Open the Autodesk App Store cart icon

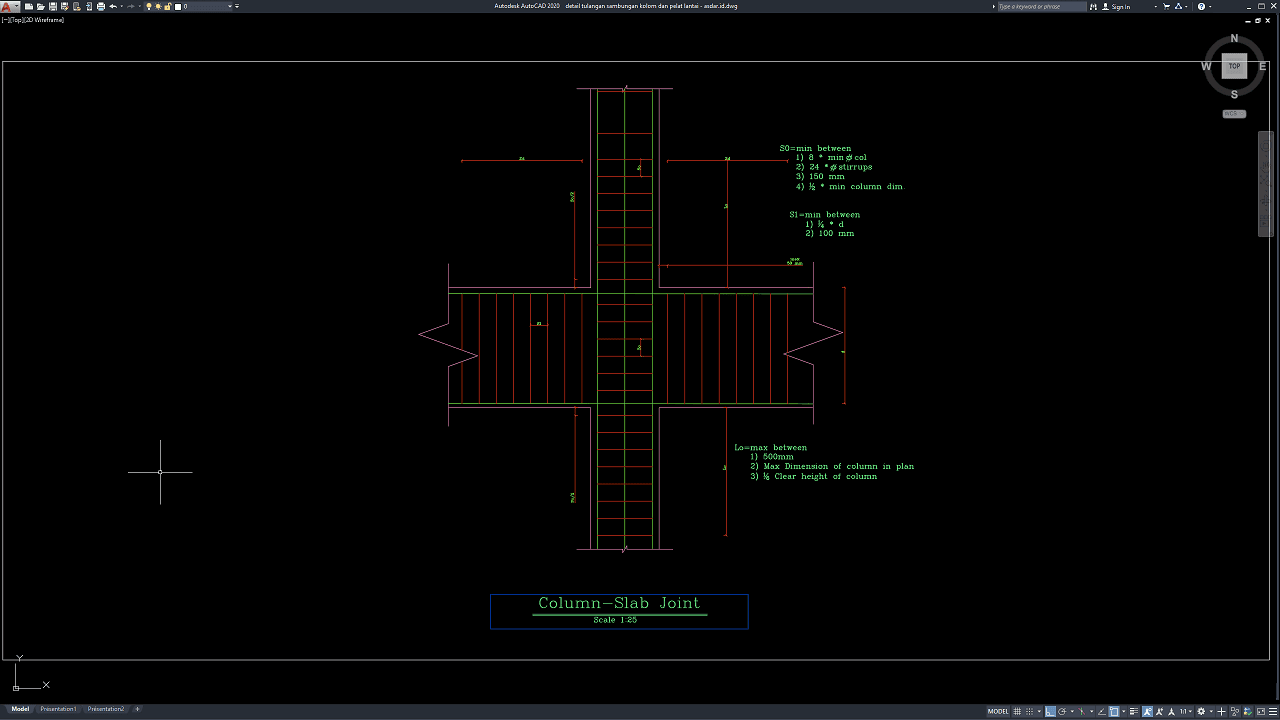coord(1167,6)
